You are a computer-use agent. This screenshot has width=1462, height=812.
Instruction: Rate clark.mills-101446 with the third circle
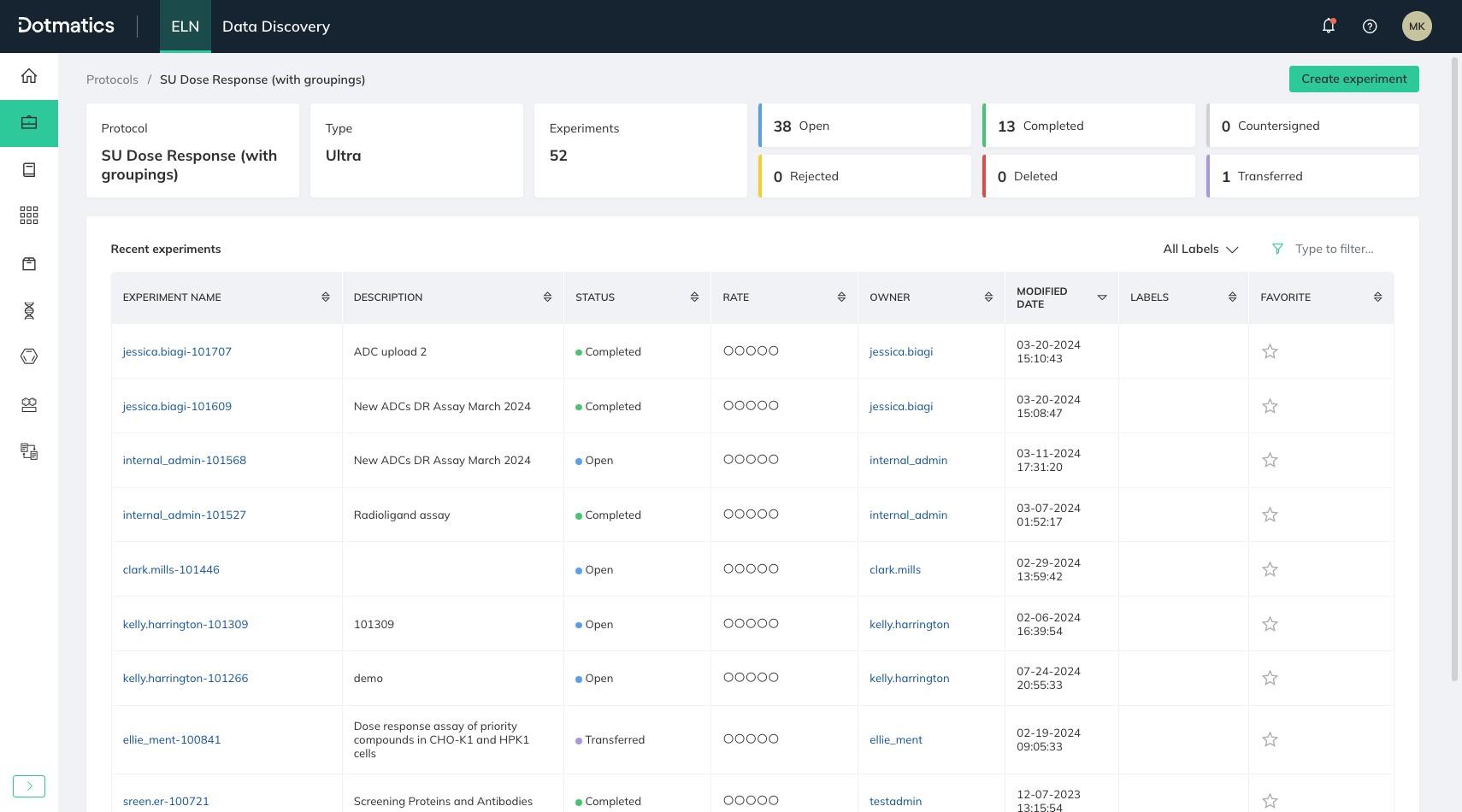751,568
